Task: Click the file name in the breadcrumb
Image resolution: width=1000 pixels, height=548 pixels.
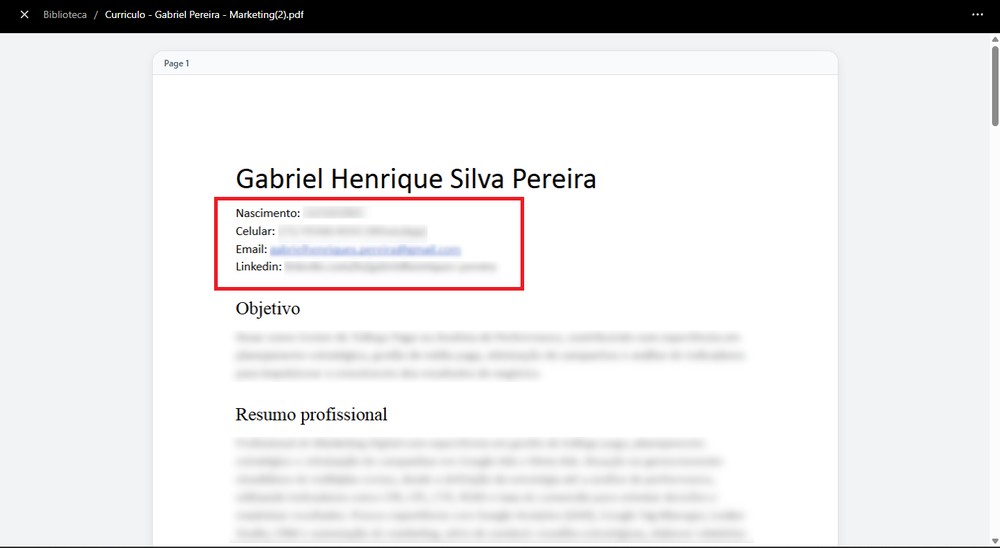Action: 204,15
